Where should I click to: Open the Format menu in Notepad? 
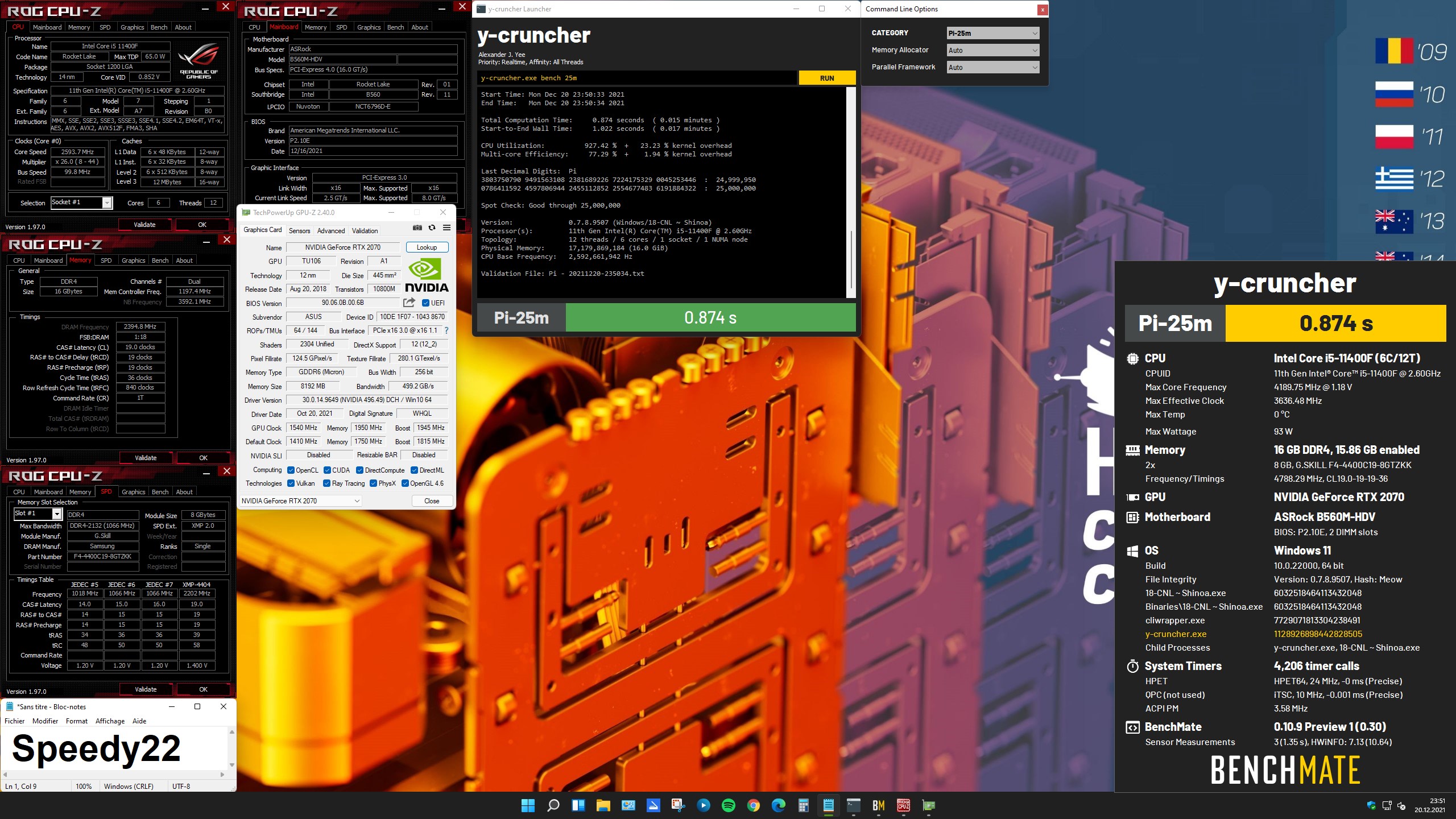click(x=77, y=721)
